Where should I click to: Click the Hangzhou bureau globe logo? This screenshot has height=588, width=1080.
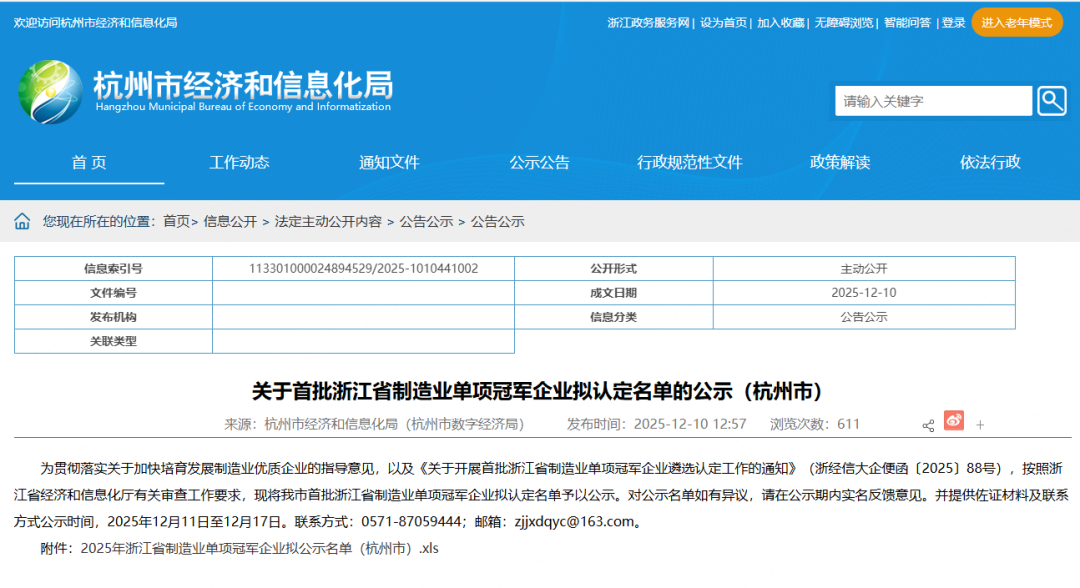(x=50, y=92)
